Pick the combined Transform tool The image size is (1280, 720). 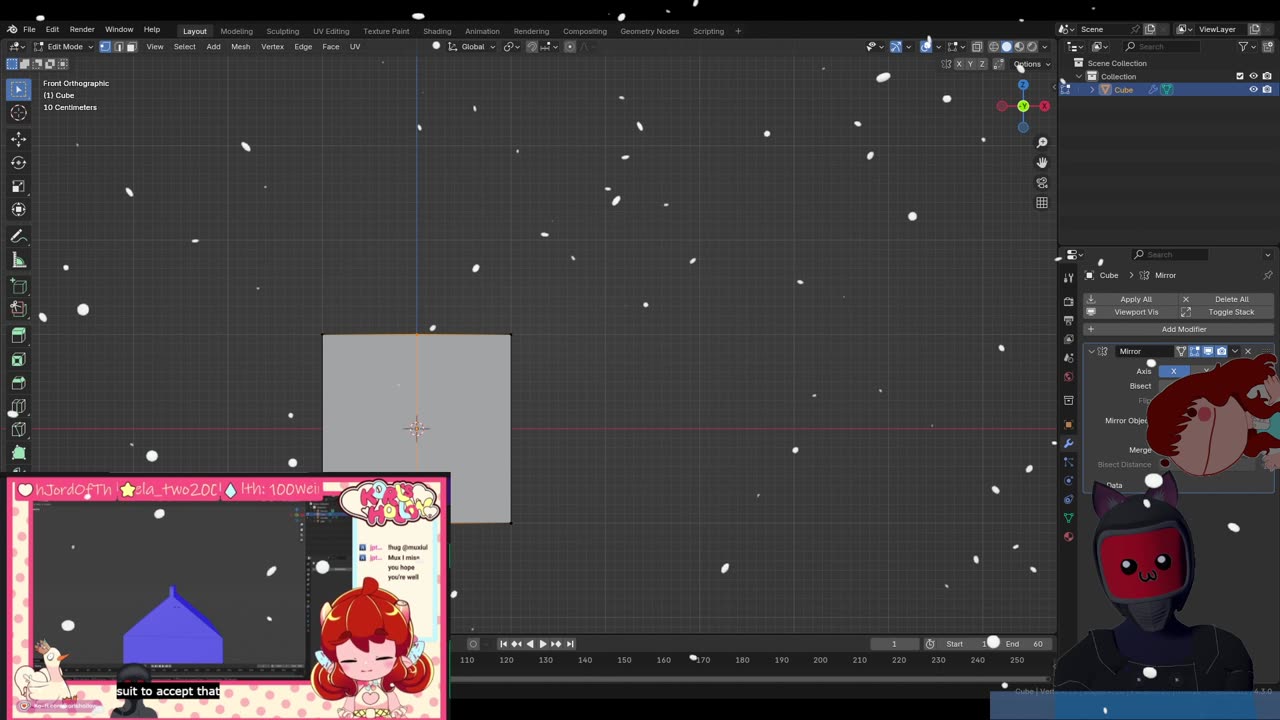coord(18,210)
